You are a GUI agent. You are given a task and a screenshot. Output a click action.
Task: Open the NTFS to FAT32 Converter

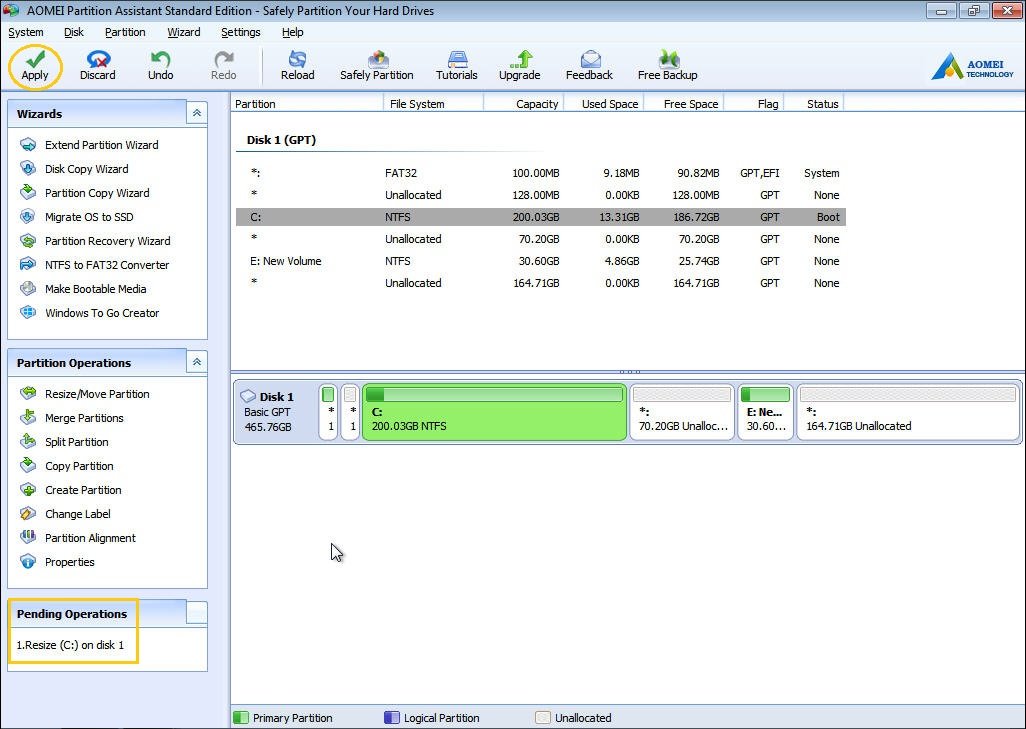tap(95, 265)
